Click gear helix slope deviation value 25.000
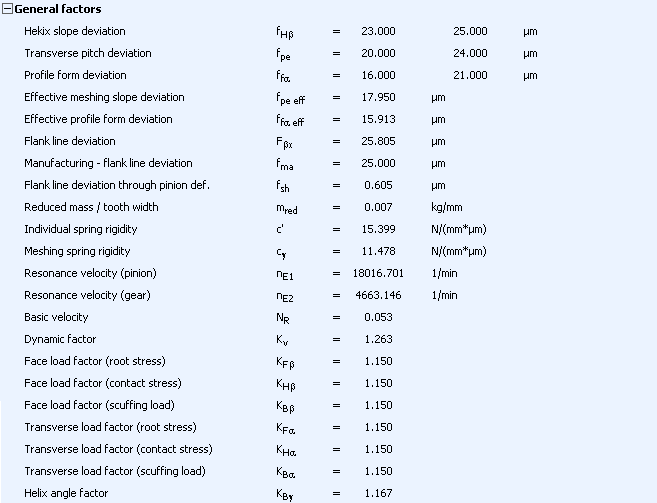 [470, 31]
